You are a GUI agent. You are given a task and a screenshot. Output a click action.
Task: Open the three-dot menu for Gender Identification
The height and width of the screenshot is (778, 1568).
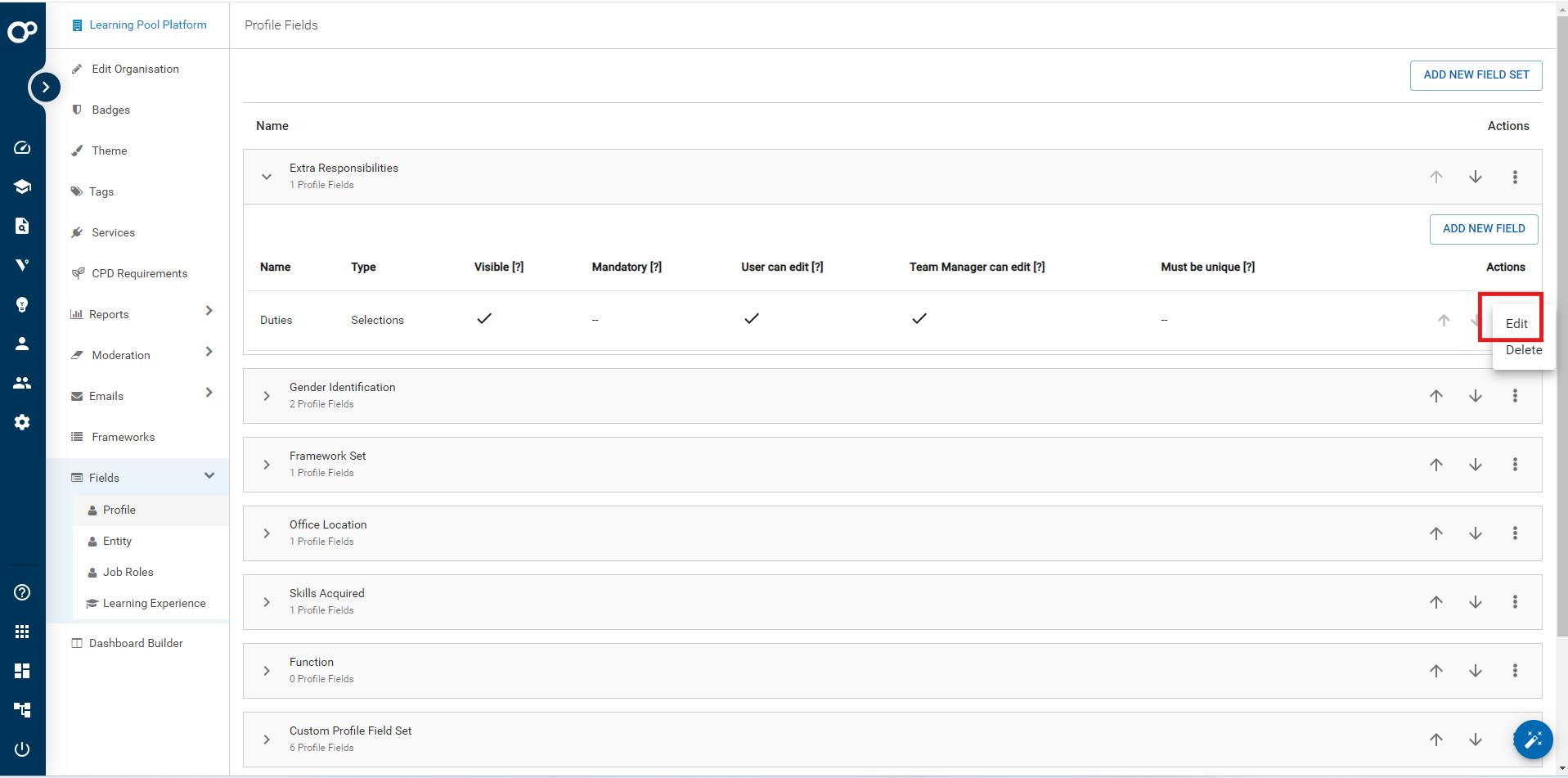click(x=1514, y=396)
